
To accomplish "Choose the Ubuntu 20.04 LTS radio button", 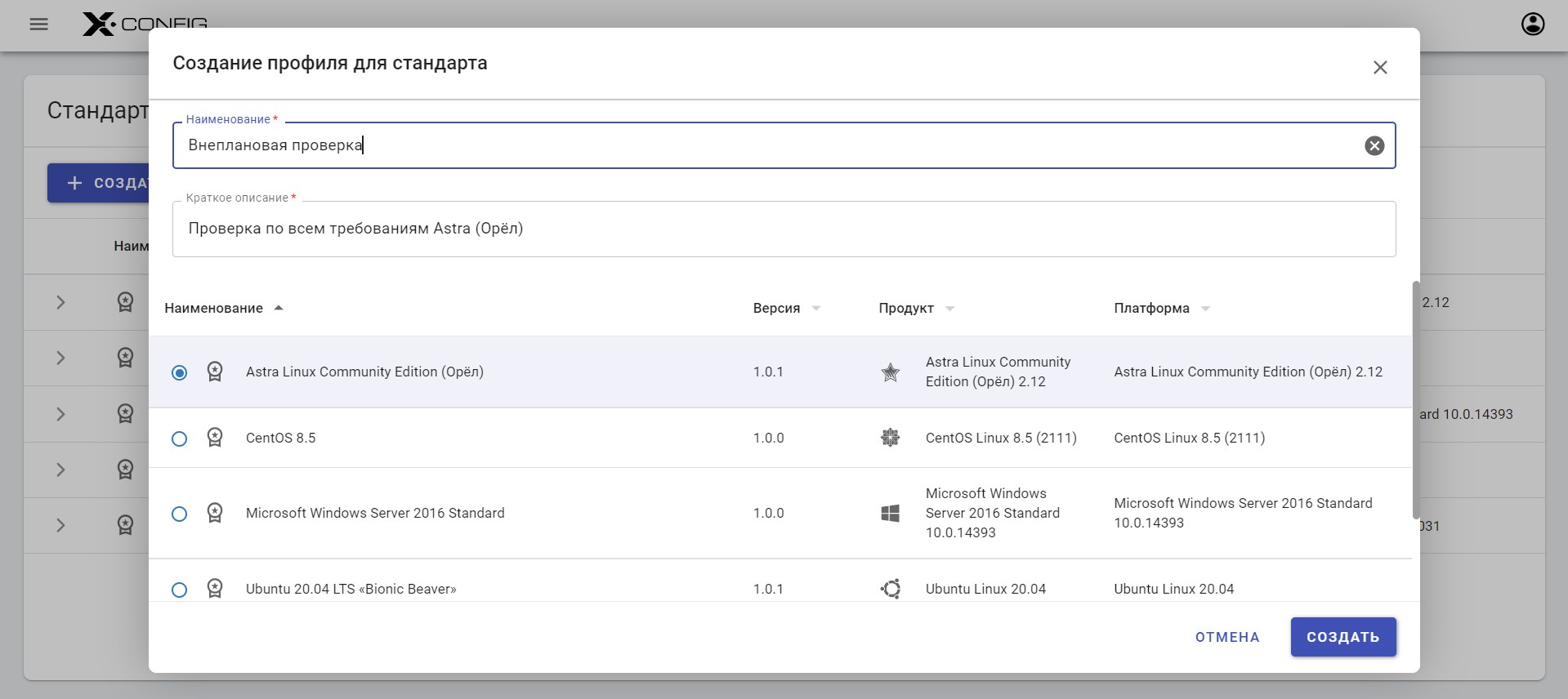I will [x=179, y=590].
